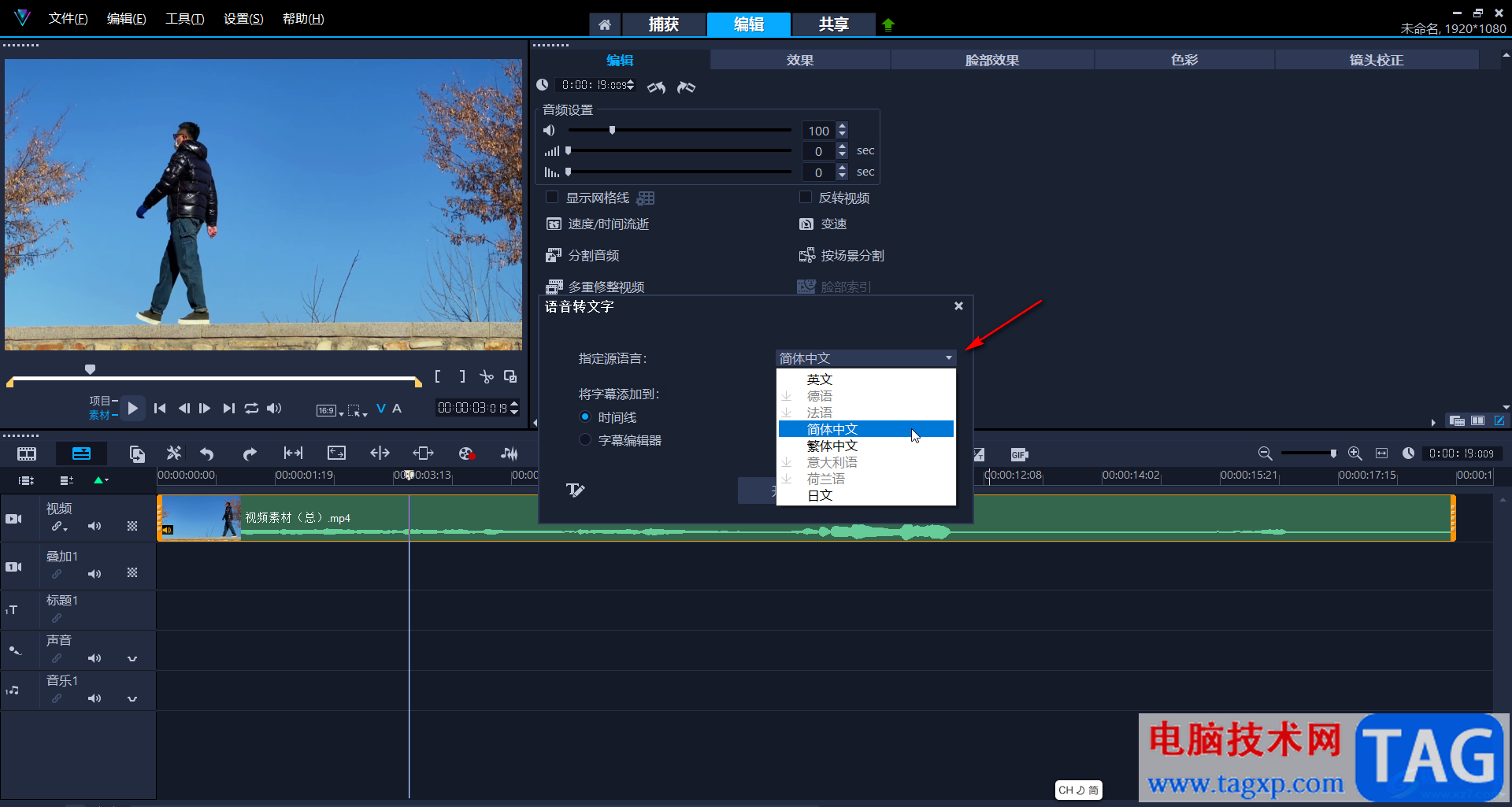Expand the music 1 track options chevron
The height and width of the screenshot is (807, 1512).
(132, 698)
